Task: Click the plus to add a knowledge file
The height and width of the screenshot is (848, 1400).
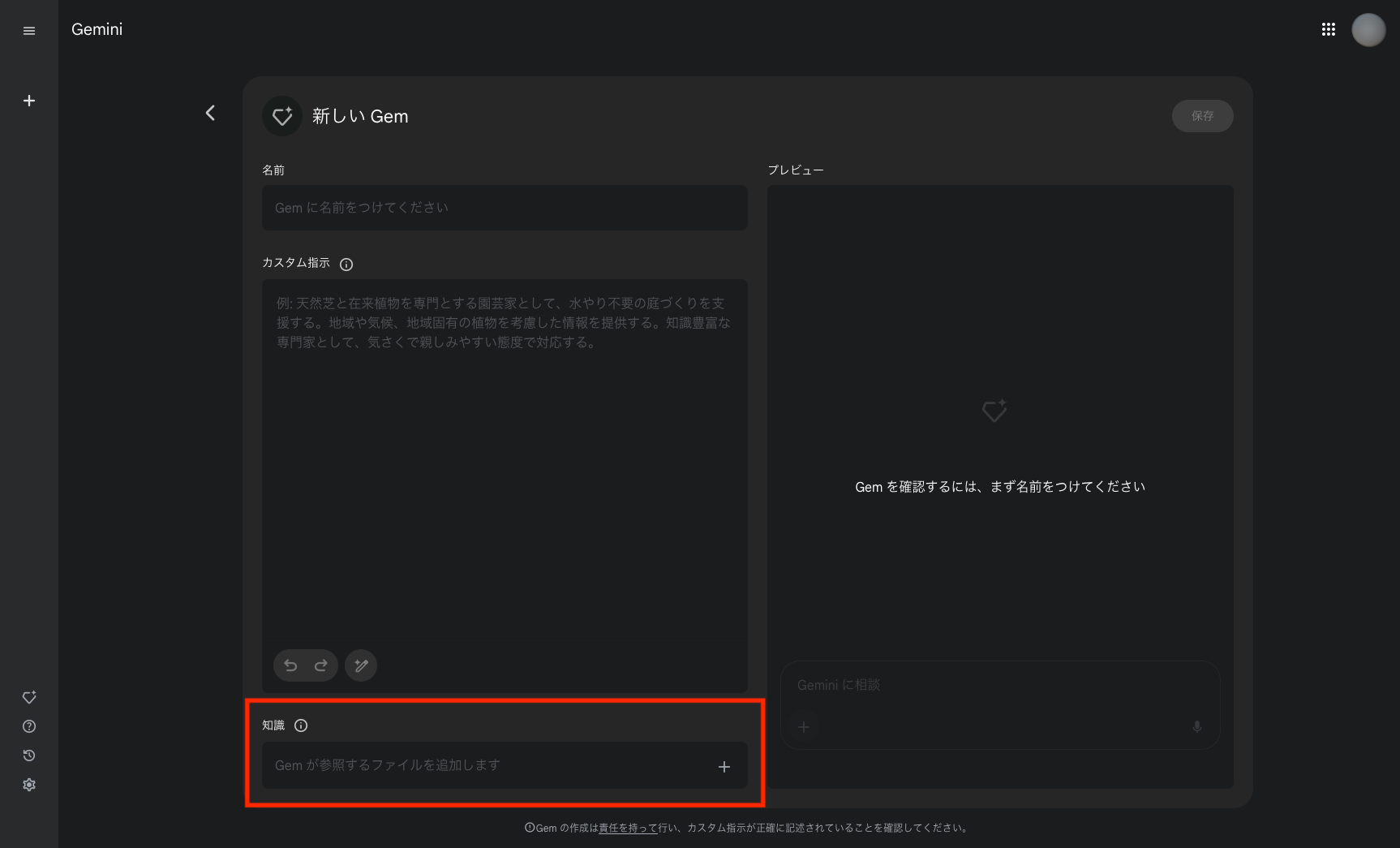Action: (x=724, y=765)
